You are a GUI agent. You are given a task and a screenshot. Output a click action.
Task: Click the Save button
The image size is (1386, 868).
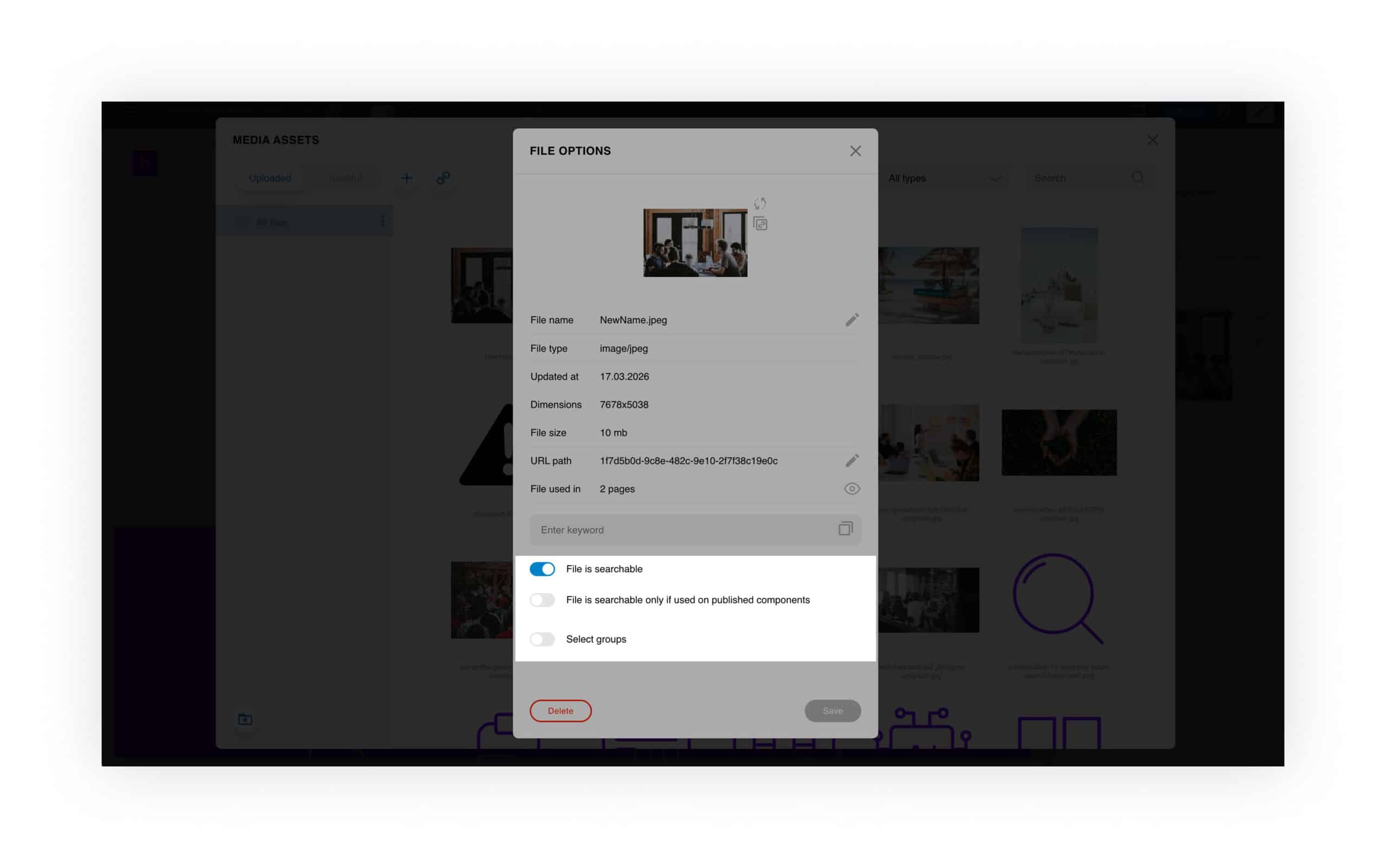click(x=832, y=711)
